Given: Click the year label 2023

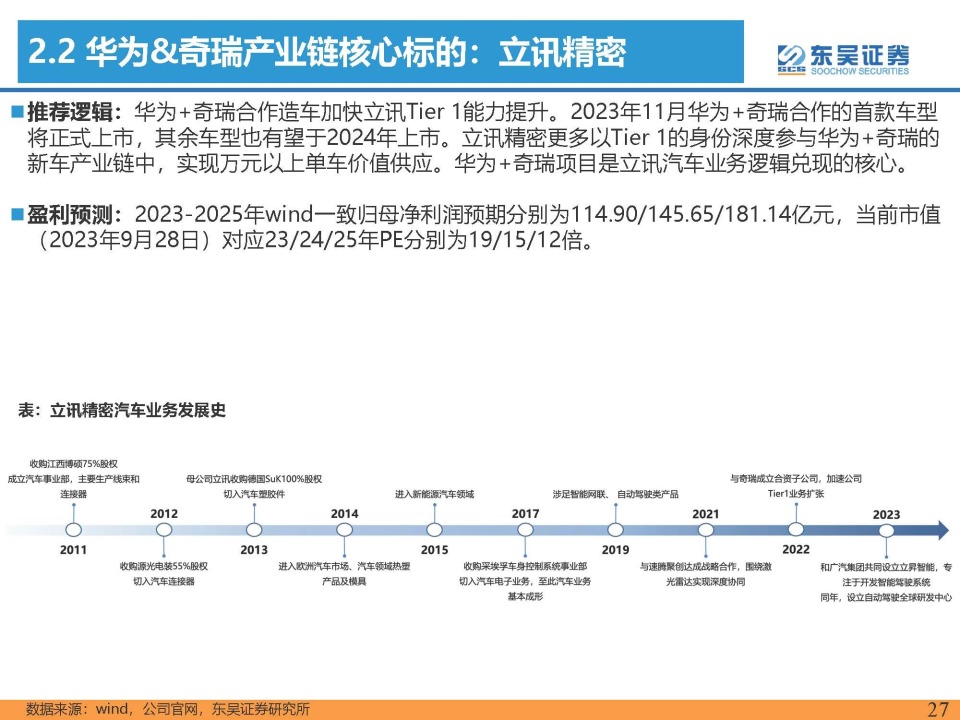Looking at the screenshot, I should click(x=887, y=514).
